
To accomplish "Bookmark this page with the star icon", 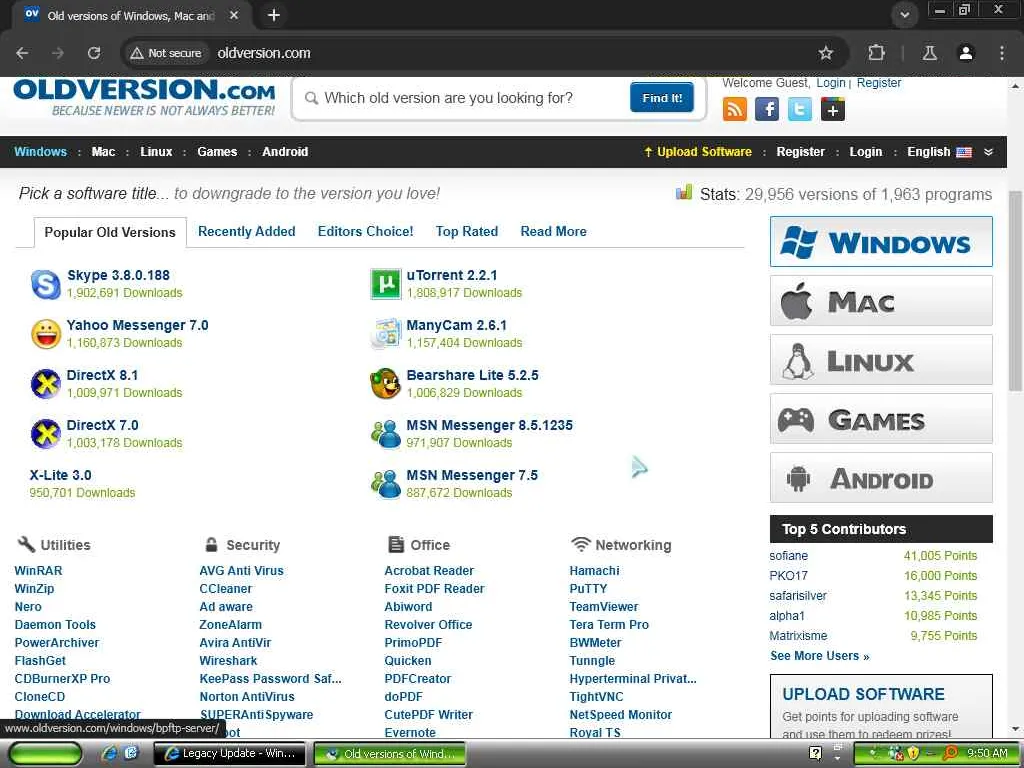I will point(825,53).
